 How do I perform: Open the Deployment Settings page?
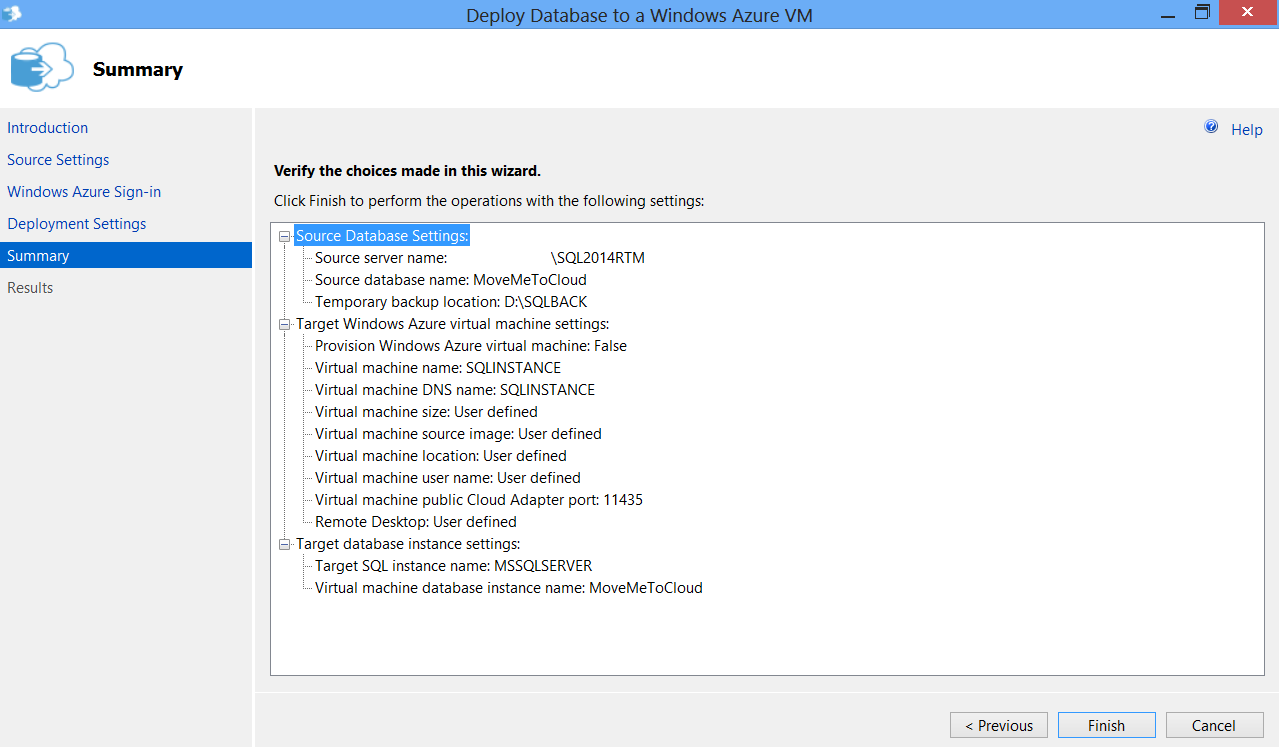(77, 224)
